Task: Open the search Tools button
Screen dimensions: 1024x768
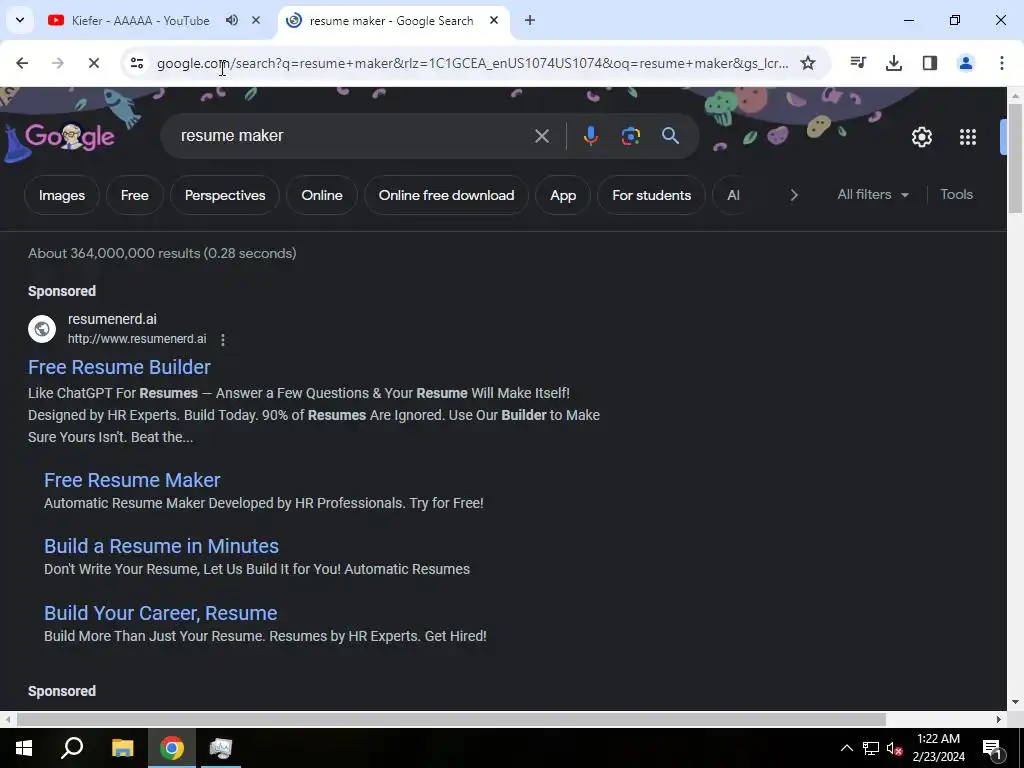Action: pos(956,195)
